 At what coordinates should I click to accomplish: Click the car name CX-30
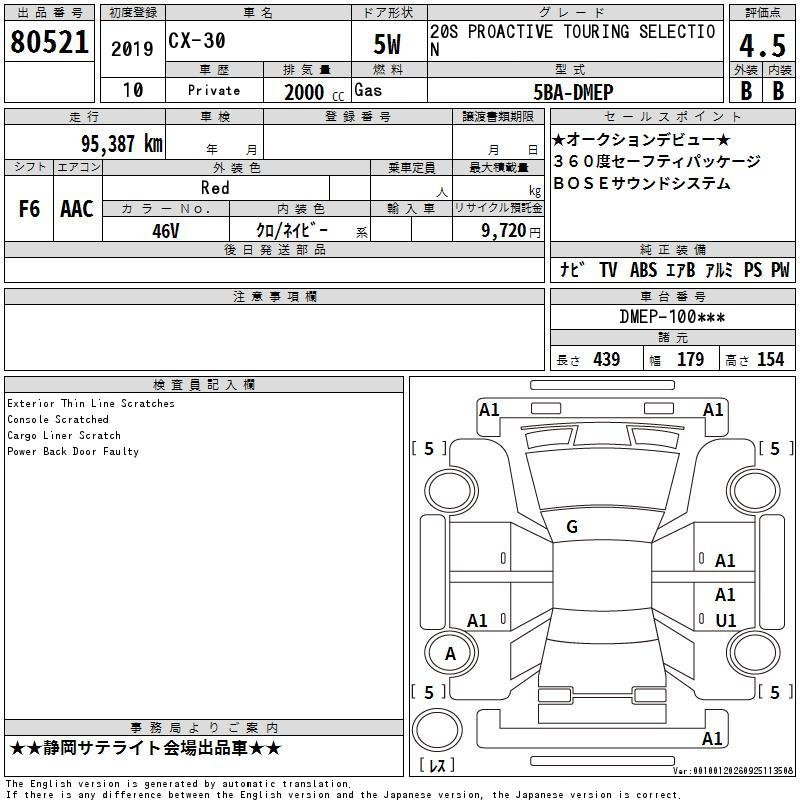coord(197,41)
